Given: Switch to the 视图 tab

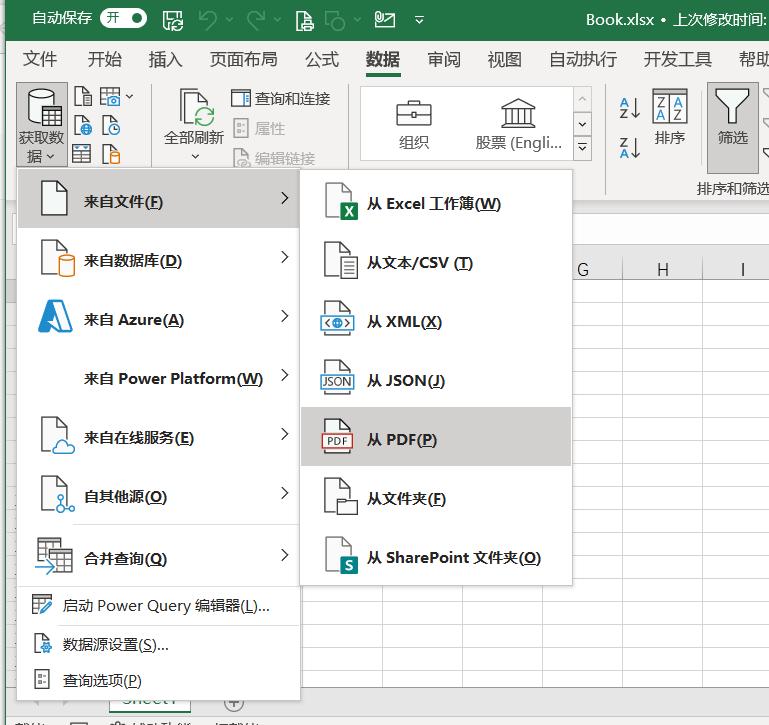Looking at the screenshot, I should click(x=505, y=59).
